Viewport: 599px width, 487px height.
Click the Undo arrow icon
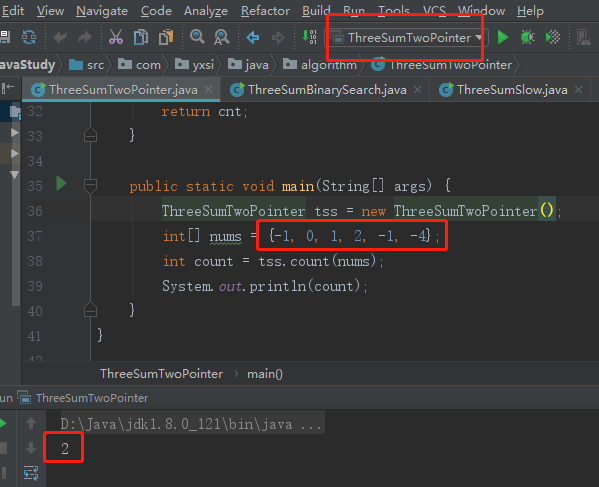(x=60, y=37)
